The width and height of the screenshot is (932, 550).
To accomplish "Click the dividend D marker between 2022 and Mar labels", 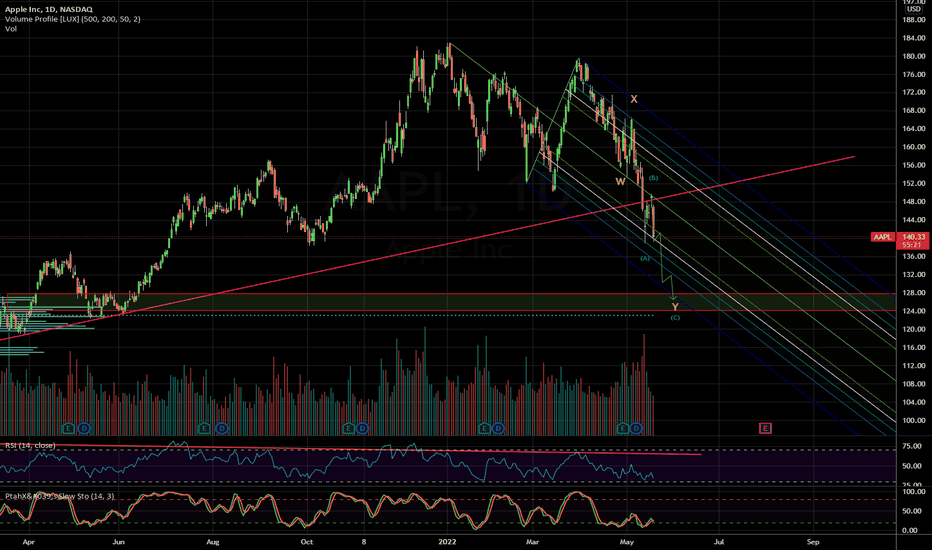I will (498, 428).
